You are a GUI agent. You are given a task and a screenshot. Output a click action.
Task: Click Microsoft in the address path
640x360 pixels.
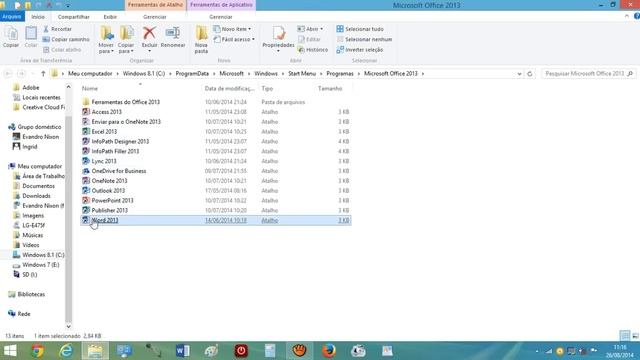[231, 73]
